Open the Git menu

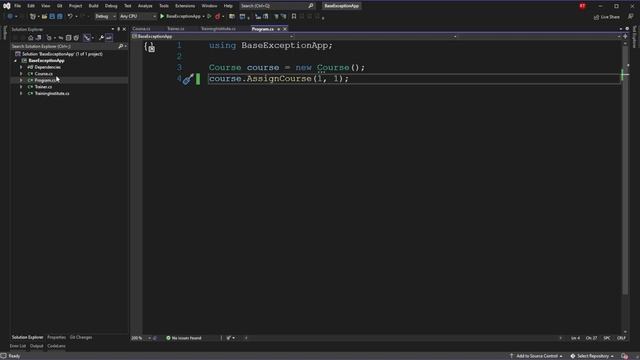tap(60, 6)
